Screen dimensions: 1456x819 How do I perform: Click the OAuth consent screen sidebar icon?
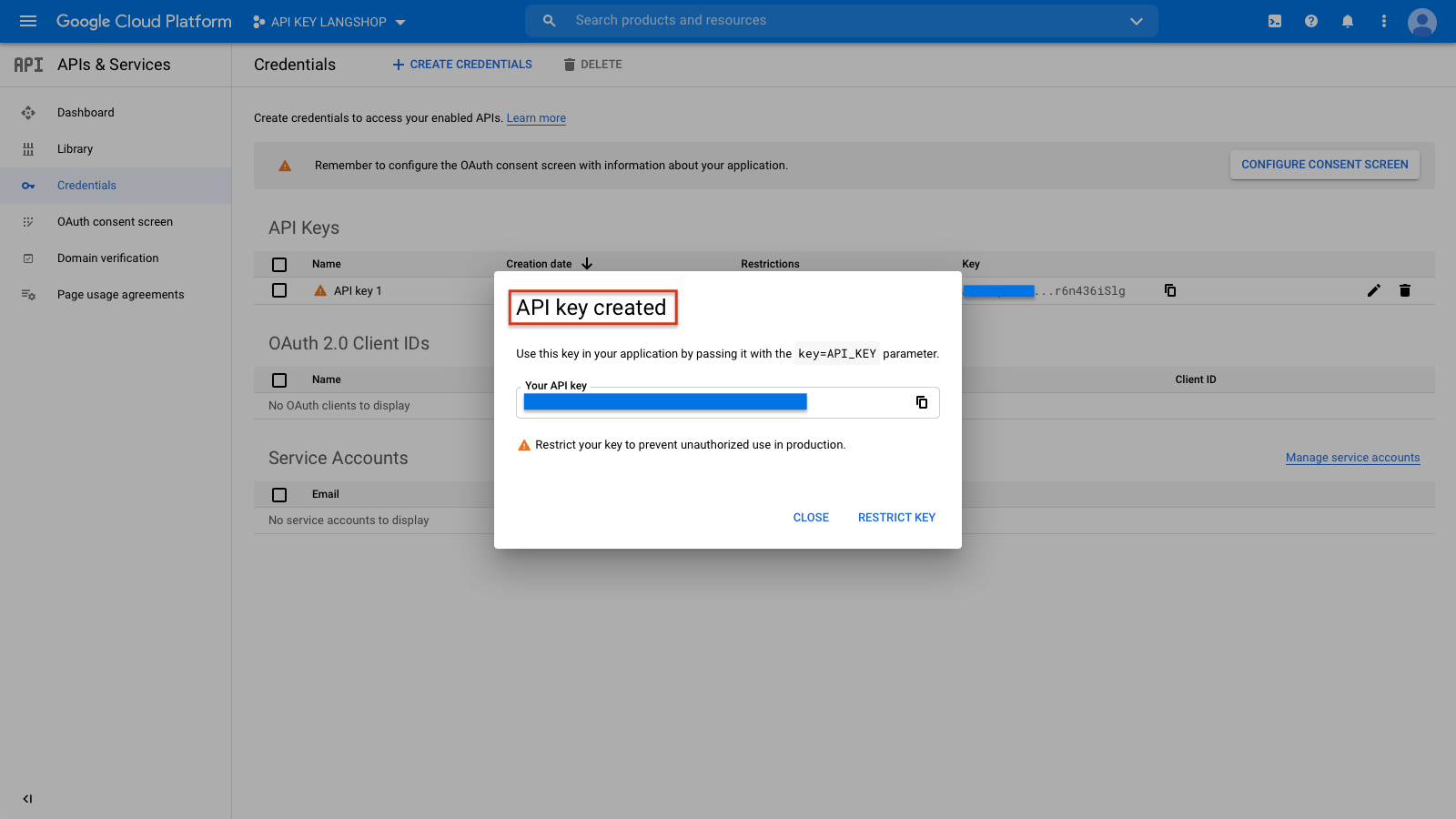pos(28,222)
